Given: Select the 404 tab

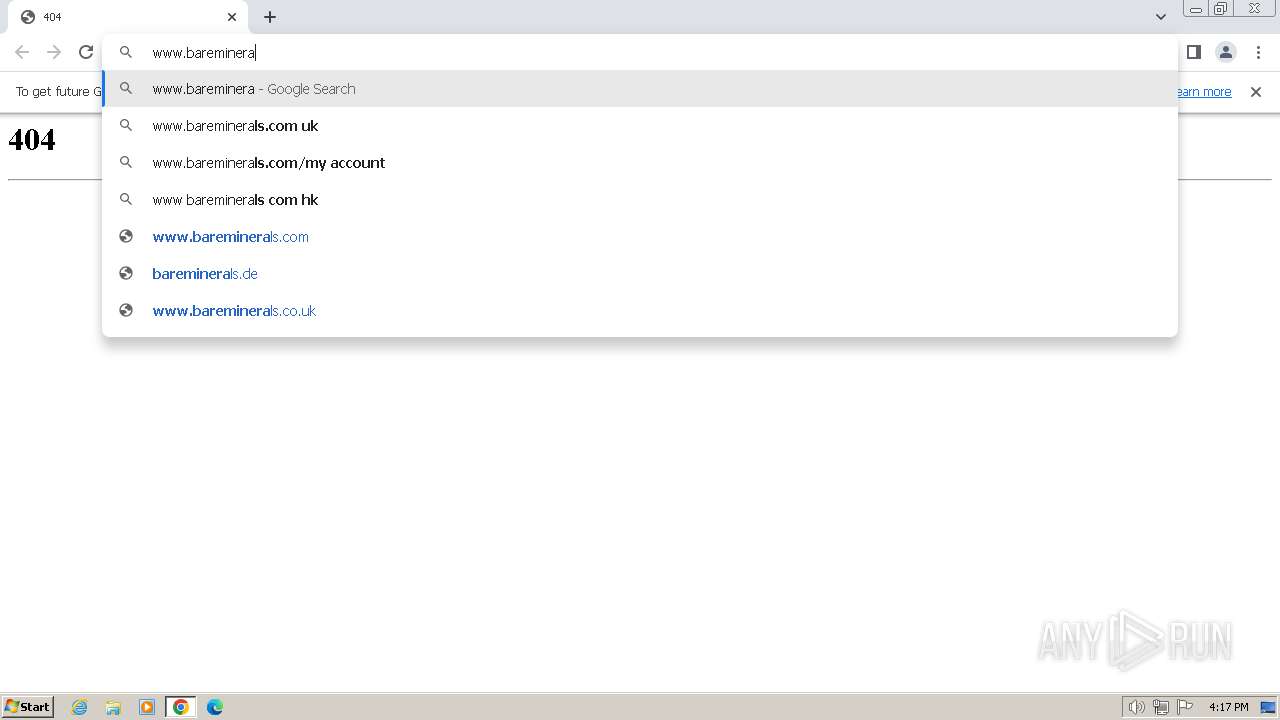Looking at the screenshot, I should (128, 17).
